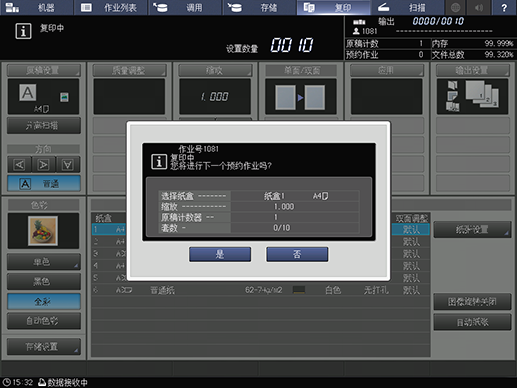
Task: Switch to the 扫描 tab
Action: tap(408, 7)
